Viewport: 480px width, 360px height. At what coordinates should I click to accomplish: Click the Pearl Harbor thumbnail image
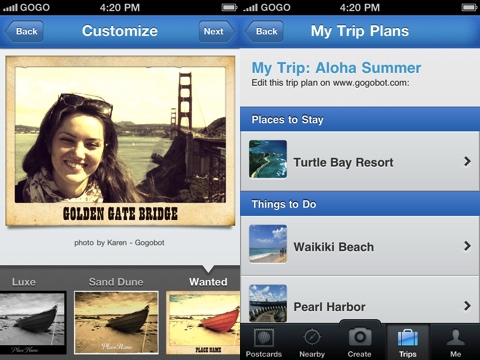pyautogui.click(x=268, y=303)
